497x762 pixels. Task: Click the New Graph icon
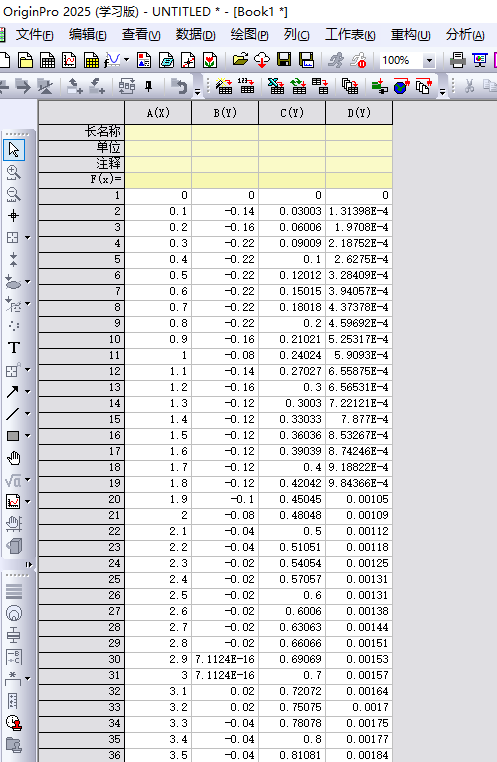click(x=69, y=60)
